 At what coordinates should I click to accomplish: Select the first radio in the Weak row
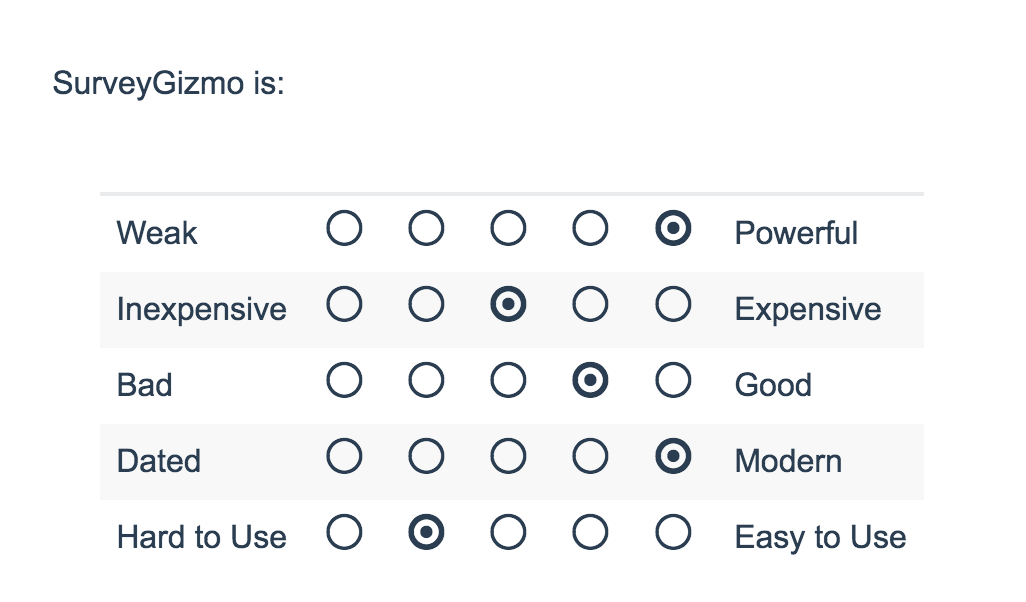coord(344,230)
